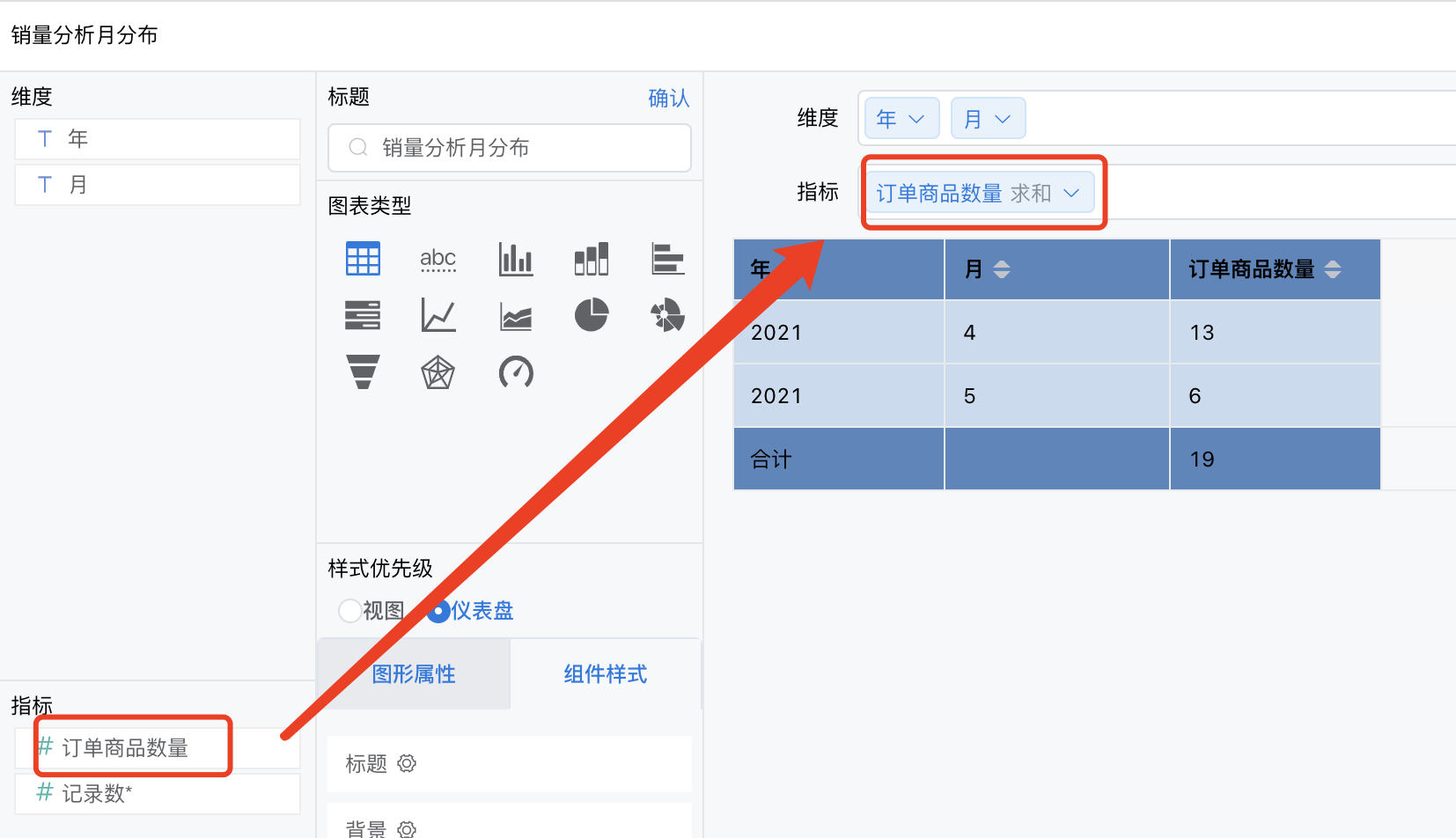The height and width of the screenshot is (838, 1456).
Task: Select the line chart type
Action: 438,315
